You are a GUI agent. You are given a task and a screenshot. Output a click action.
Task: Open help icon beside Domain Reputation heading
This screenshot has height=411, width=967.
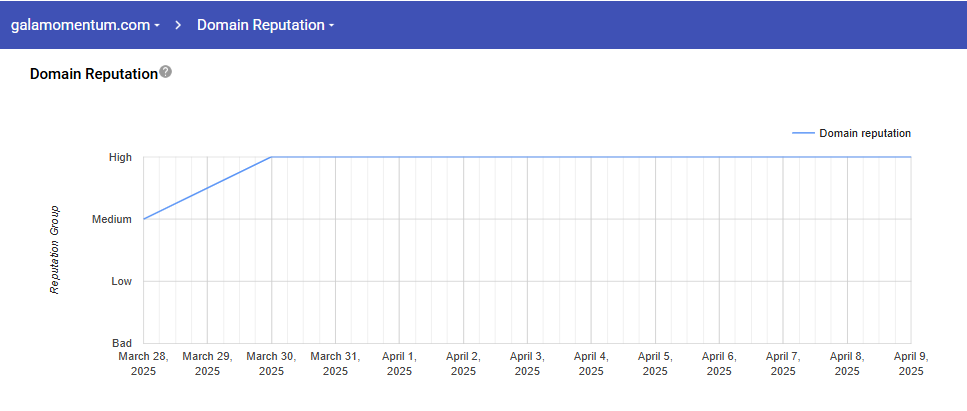166,72
